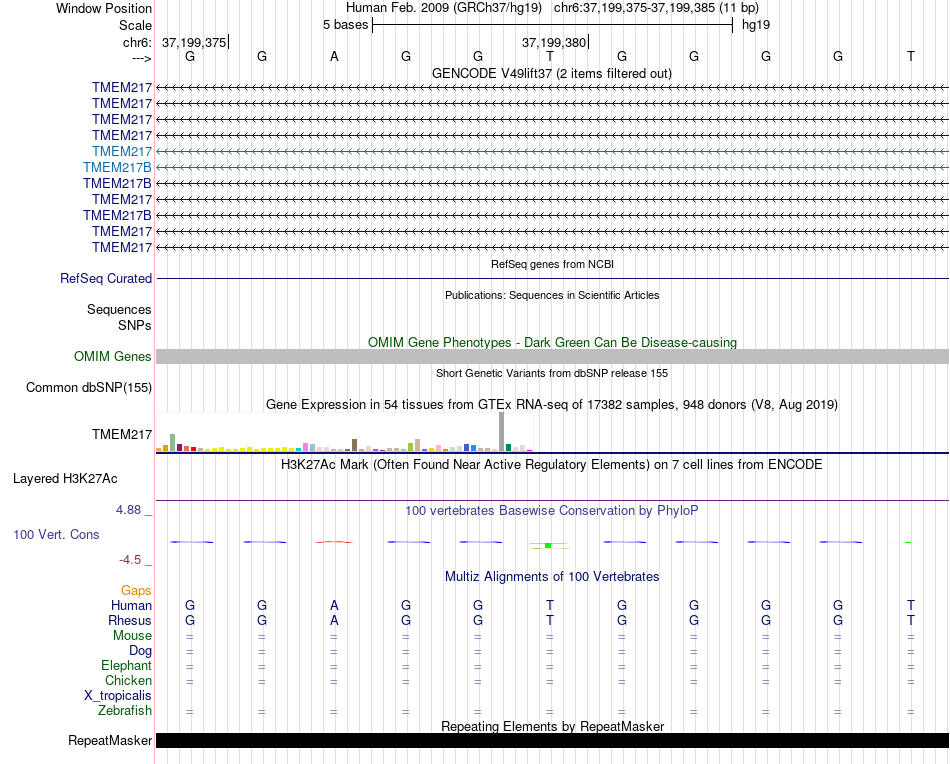
Task: Click the 100 Vert. Cons label
Action: [x=56, y=534]
